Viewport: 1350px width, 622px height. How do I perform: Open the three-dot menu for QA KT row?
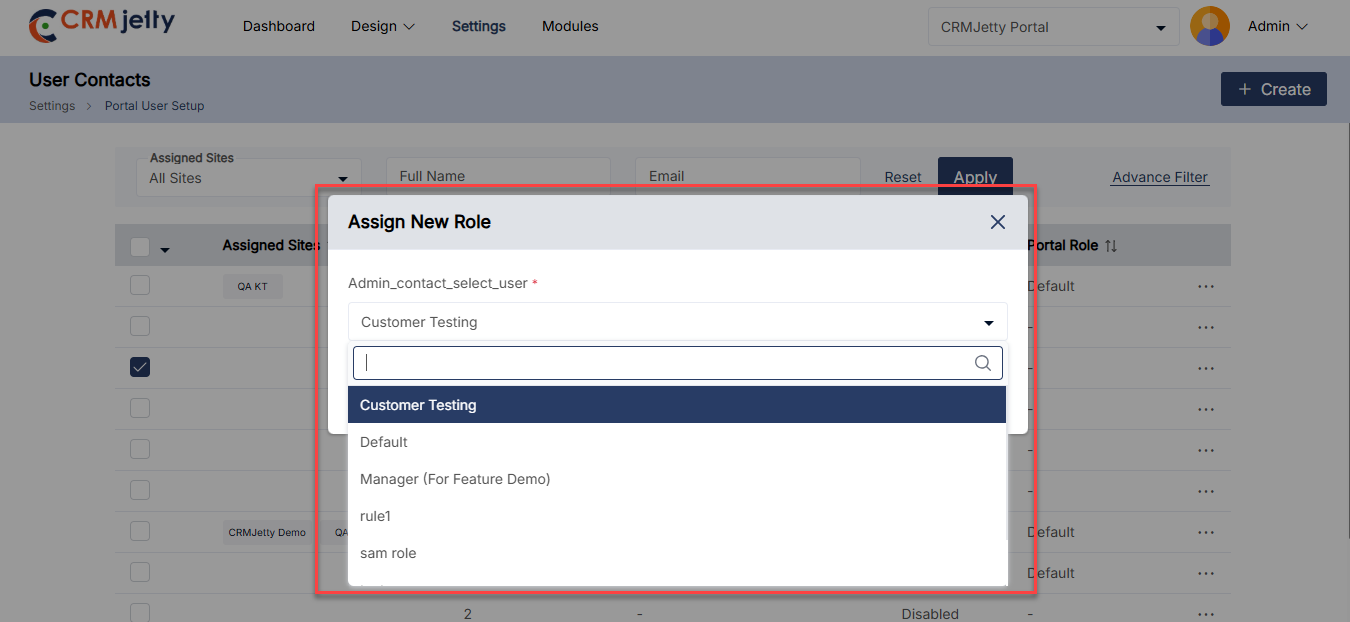(x=1205, y=287)
